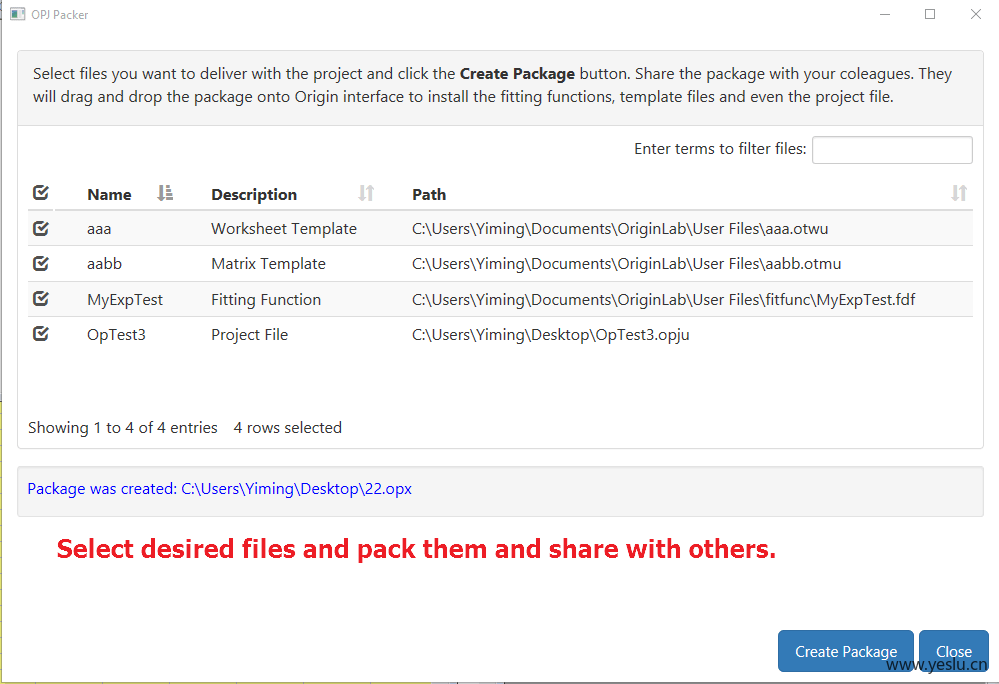
Task: Click the Path column header
Action: [429, 194]
